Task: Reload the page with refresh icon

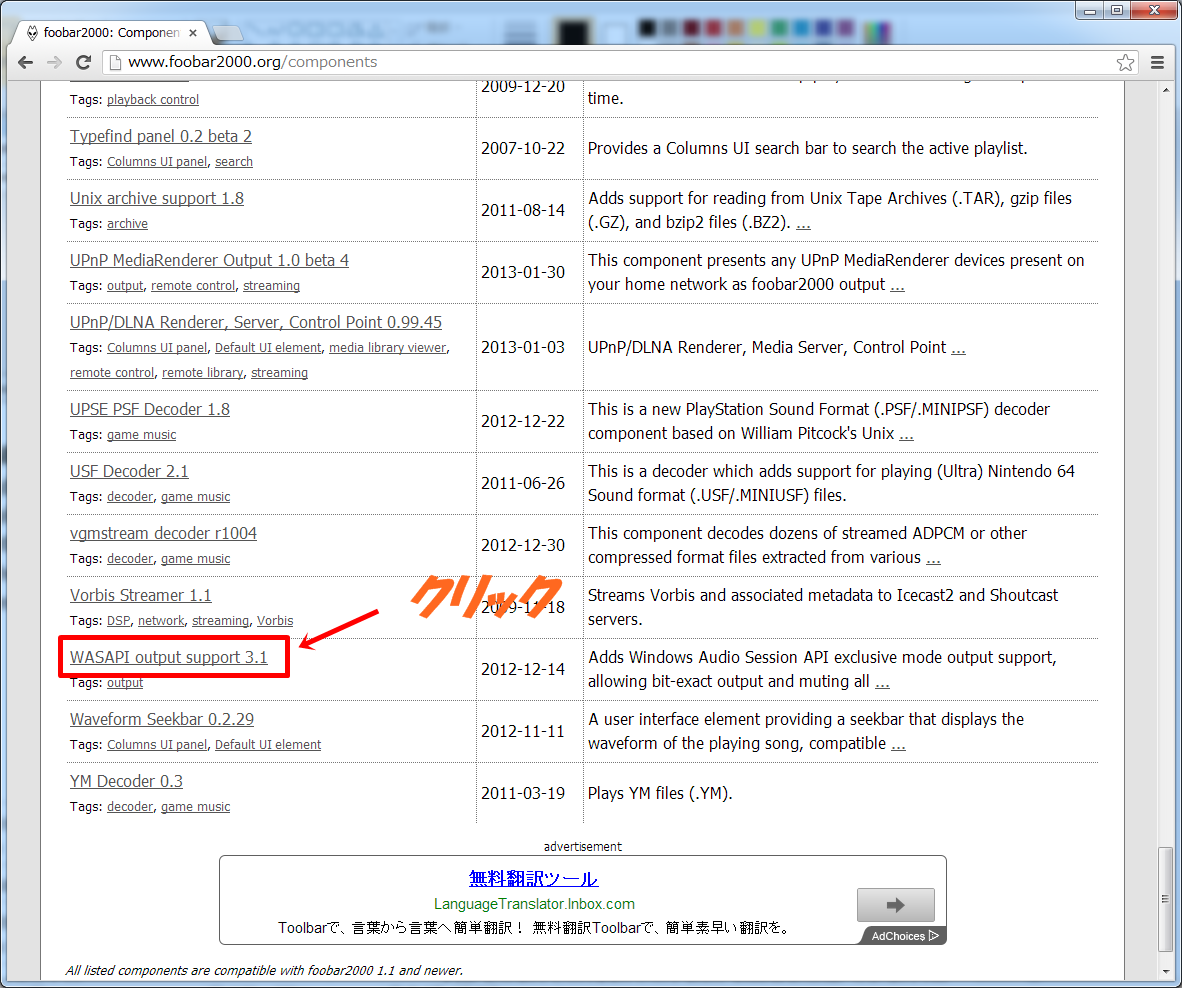Action: pyautogui.click(x=84, y=63)
